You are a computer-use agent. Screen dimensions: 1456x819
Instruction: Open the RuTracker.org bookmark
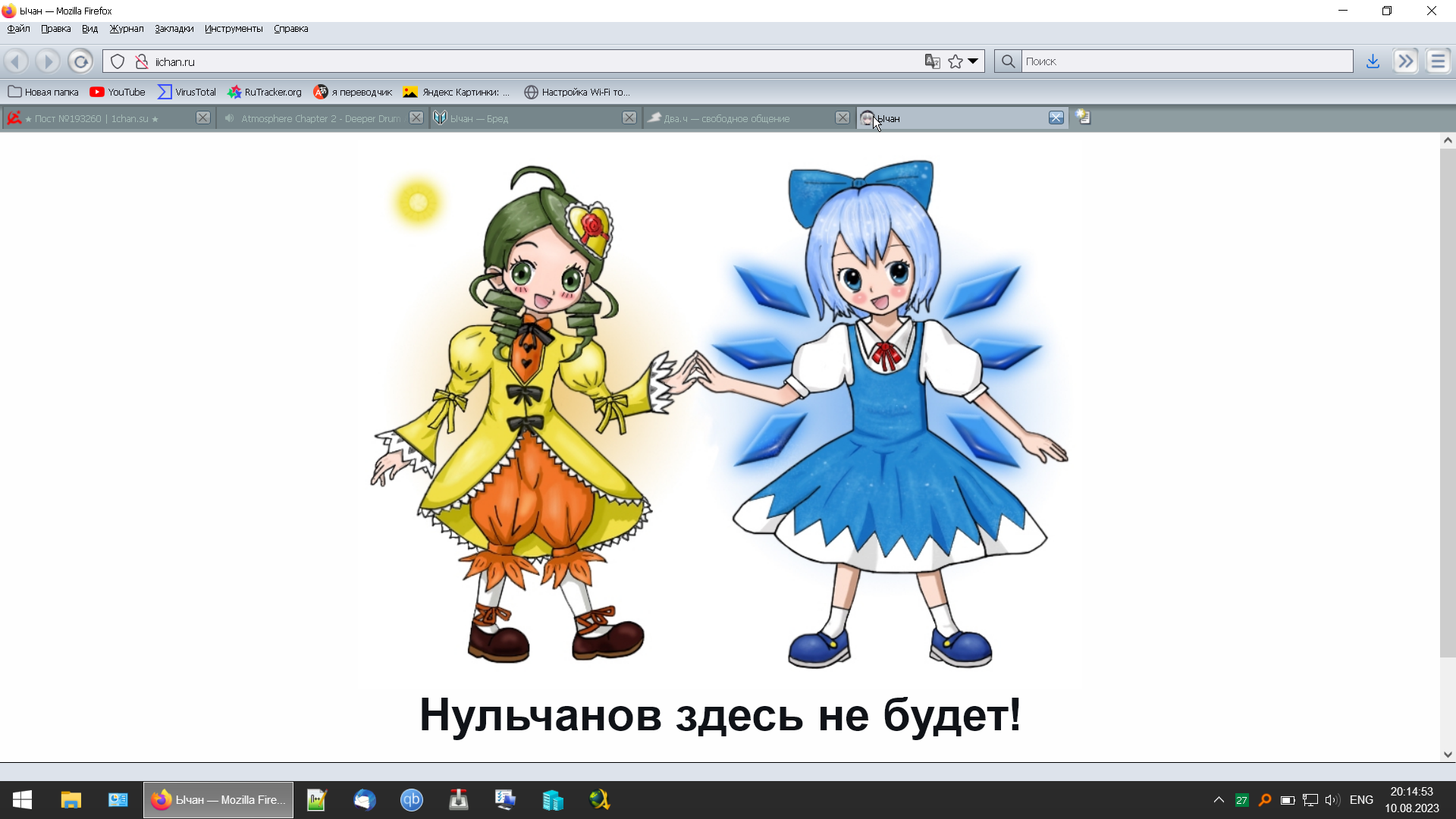[x=265, y=92]
